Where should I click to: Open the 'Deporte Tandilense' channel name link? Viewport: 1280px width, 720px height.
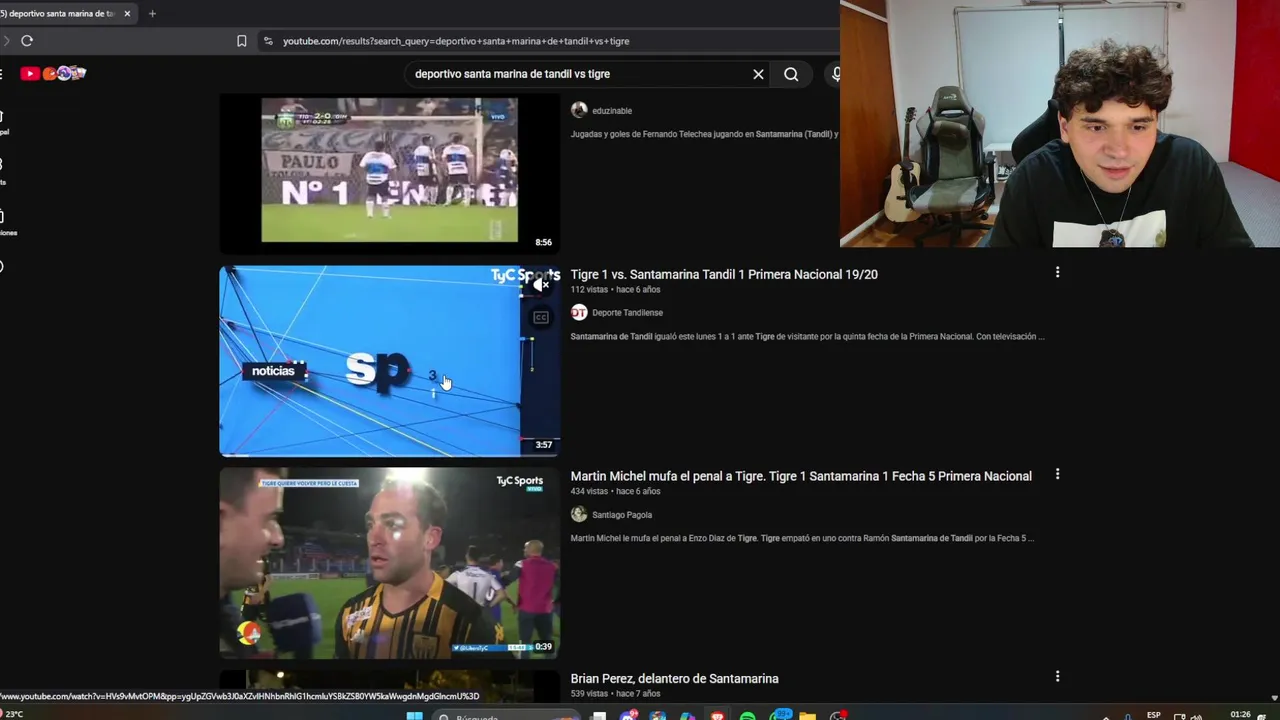click(x=627, y=313)
